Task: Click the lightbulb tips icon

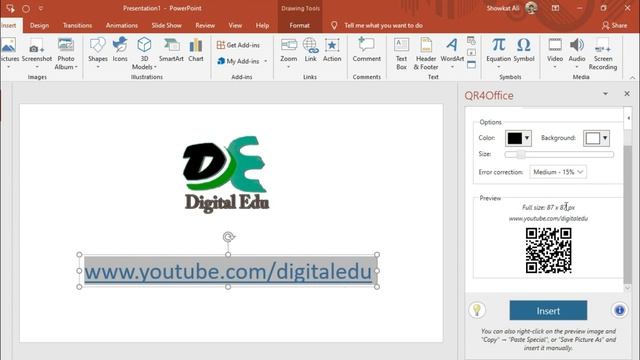Action: click(x=477, y=310)
